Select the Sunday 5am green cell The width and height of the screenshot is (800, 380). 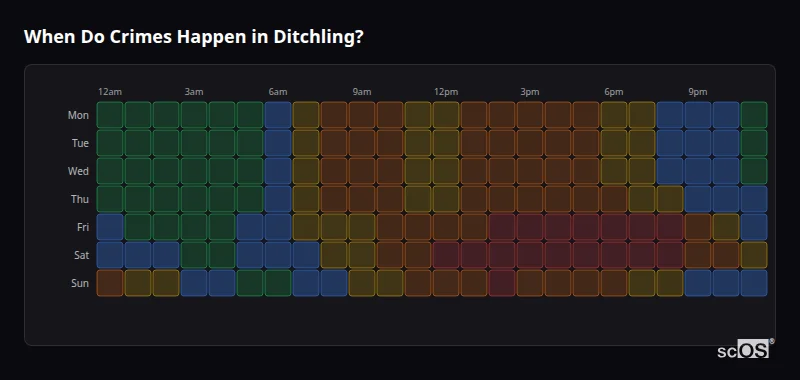click(x=250, y=283)
